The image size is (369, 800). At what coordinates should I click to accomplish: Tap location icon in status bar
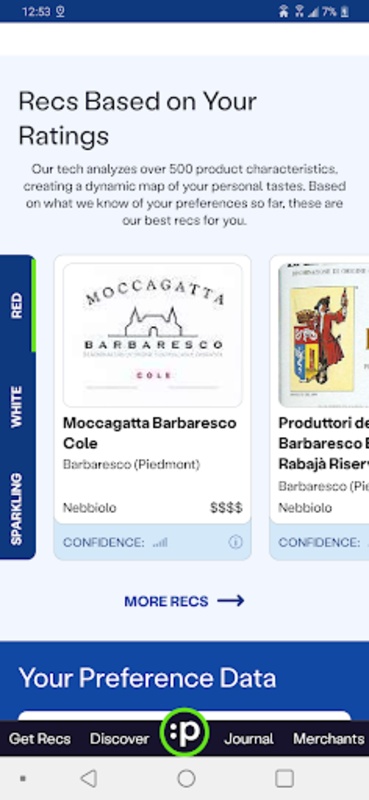[x=60, y=11]
